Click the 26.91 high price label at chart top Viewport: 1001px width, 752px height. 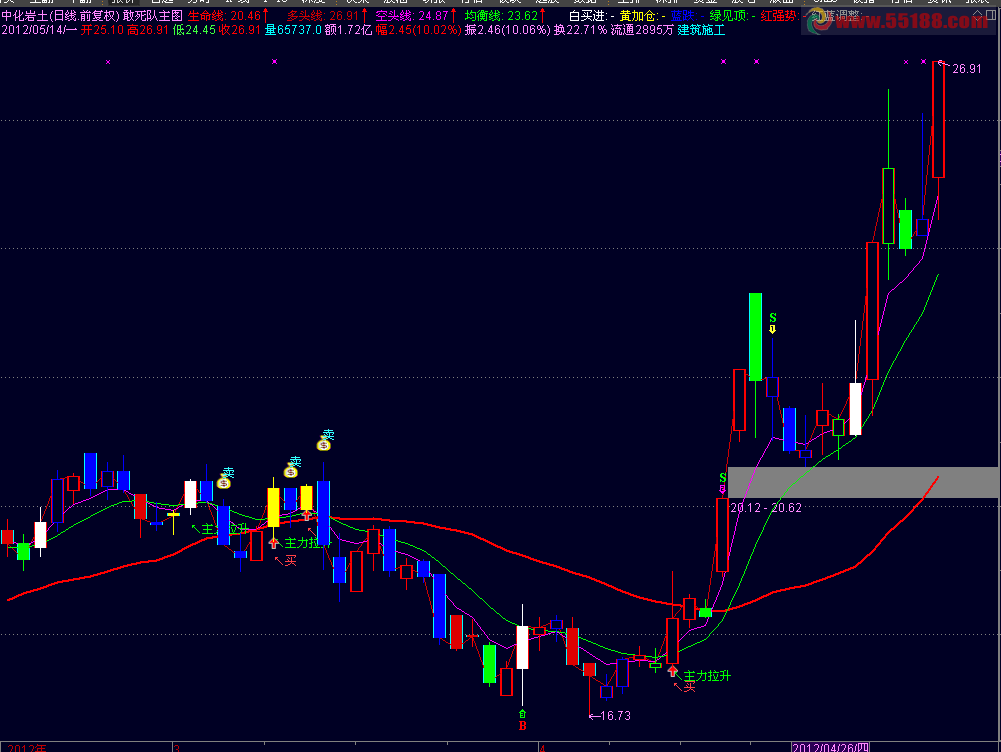(967, 69)
